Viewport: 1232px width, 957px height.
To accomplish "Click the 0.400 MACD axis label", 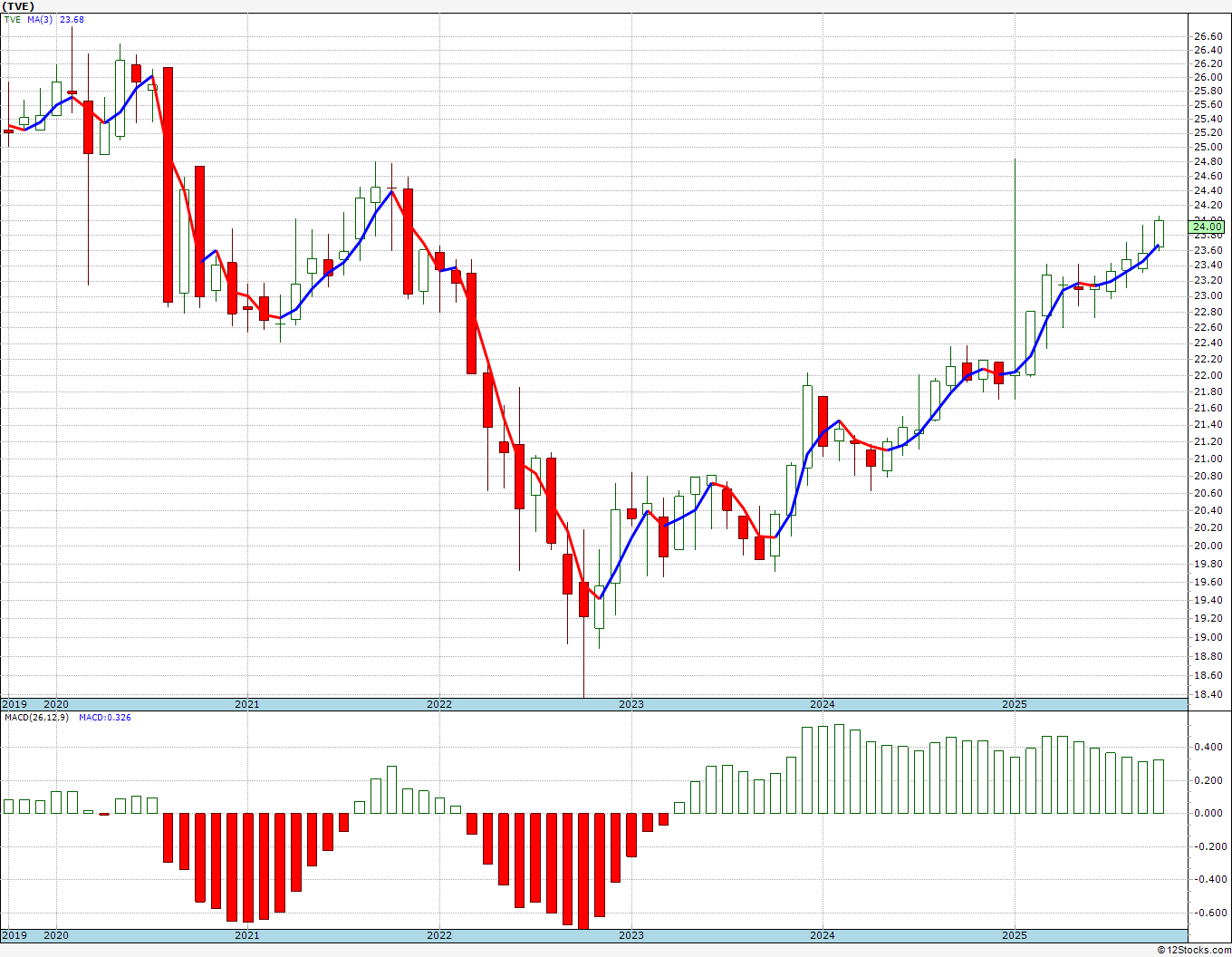I will tap(1208, 748).
